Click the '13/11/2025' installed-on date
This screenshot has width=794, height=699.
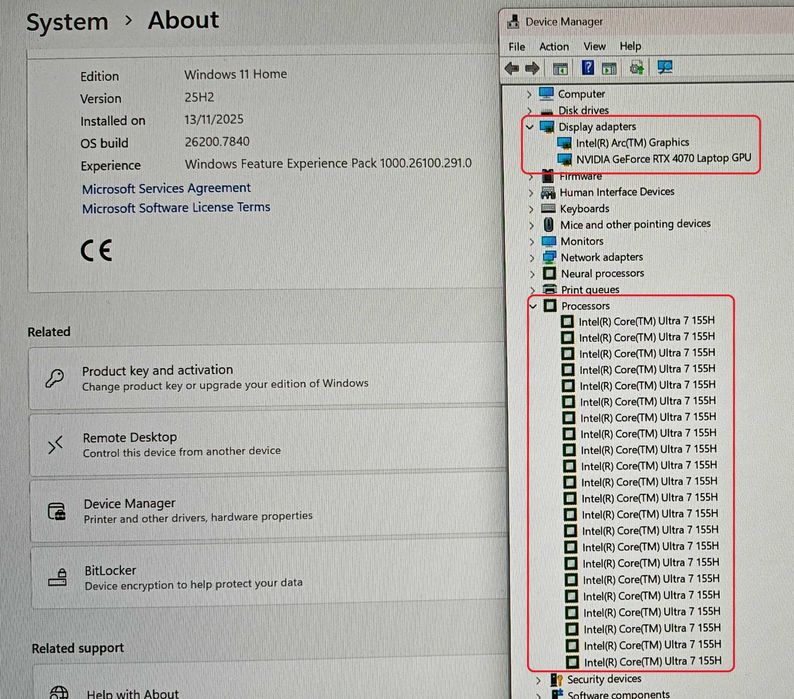coord(214,119)
